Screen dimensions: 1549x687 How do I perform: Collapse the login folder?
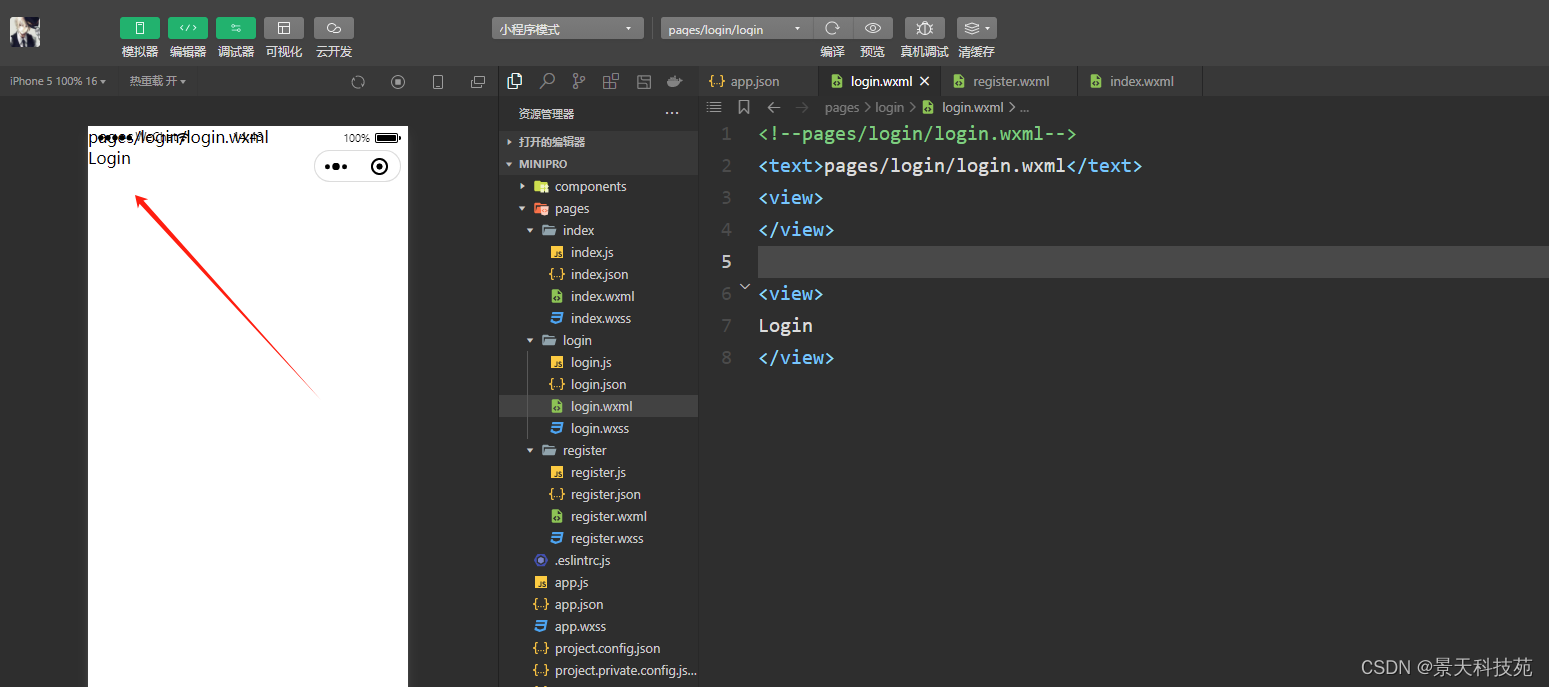tap(598, 340)
